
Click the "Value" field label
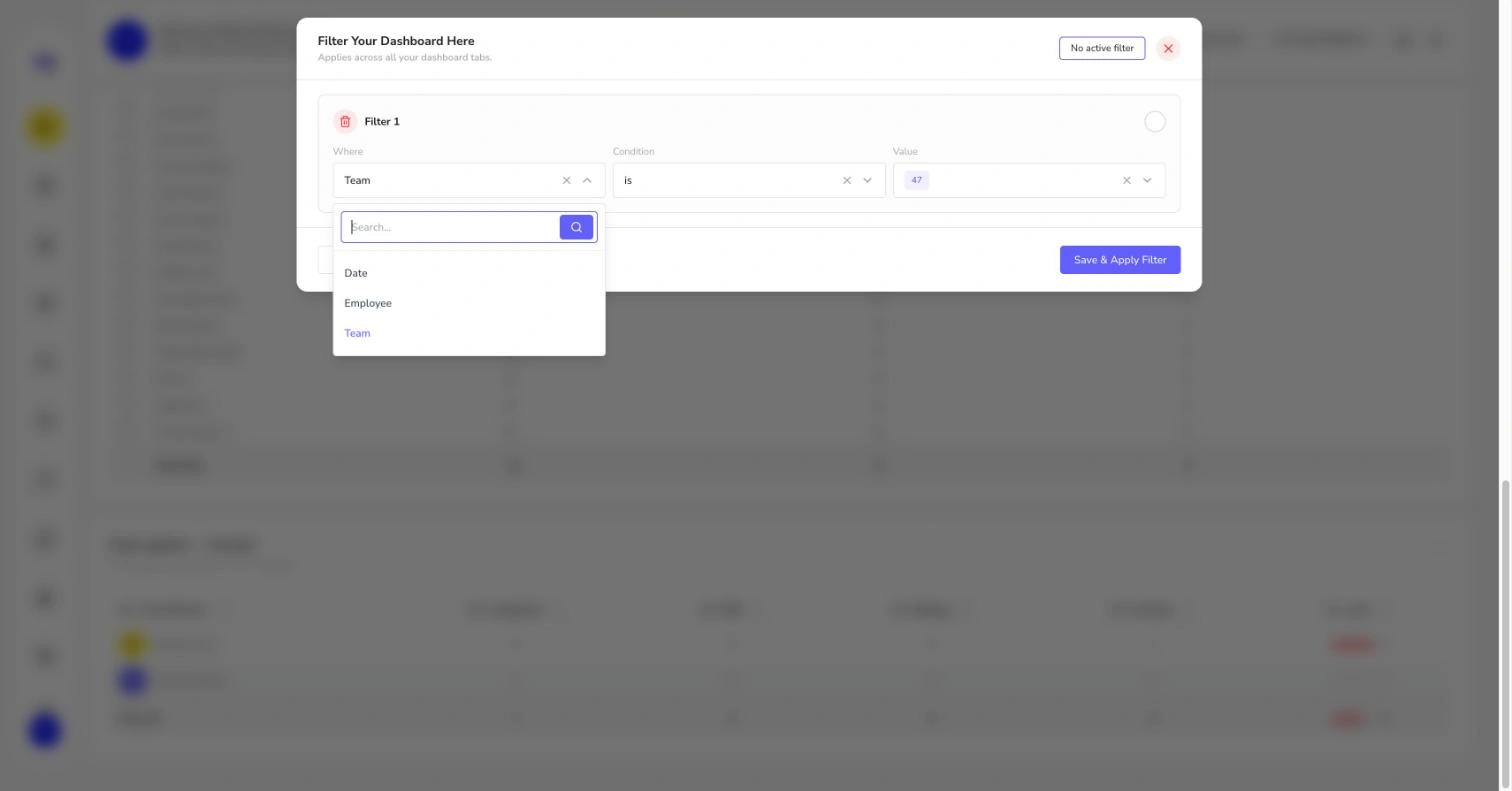tap(905, 152)
